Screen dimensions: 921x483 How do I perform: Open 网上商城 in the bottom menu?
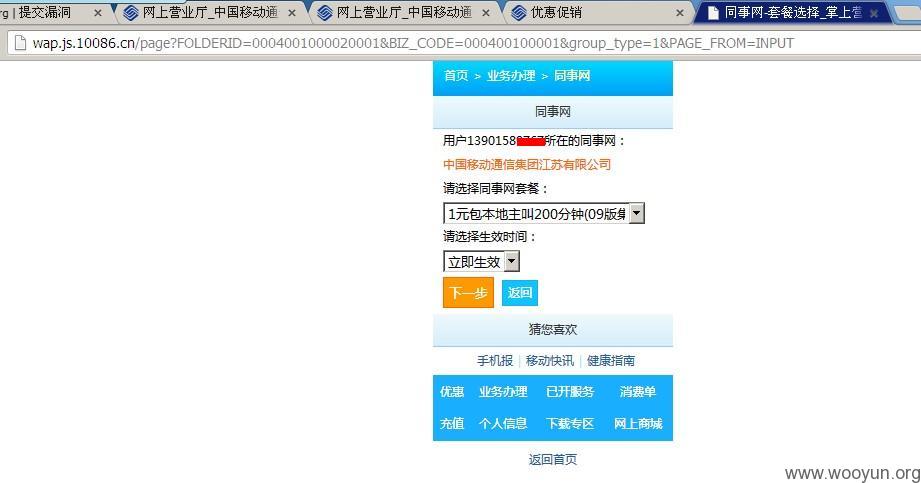click(x=638, y=423)
